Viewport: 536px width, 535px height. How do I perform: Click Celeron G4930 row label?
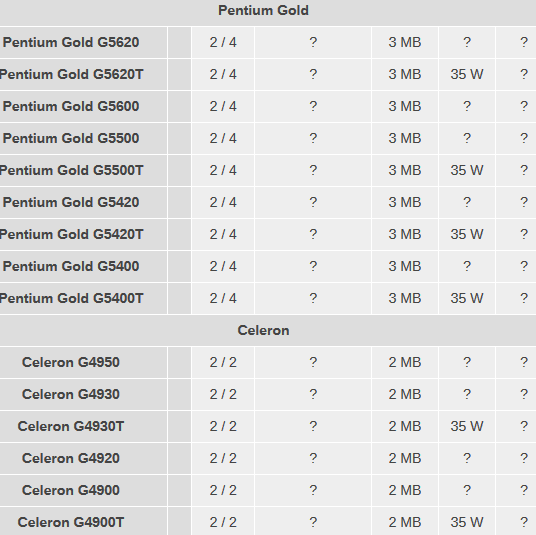pos(71,394)
